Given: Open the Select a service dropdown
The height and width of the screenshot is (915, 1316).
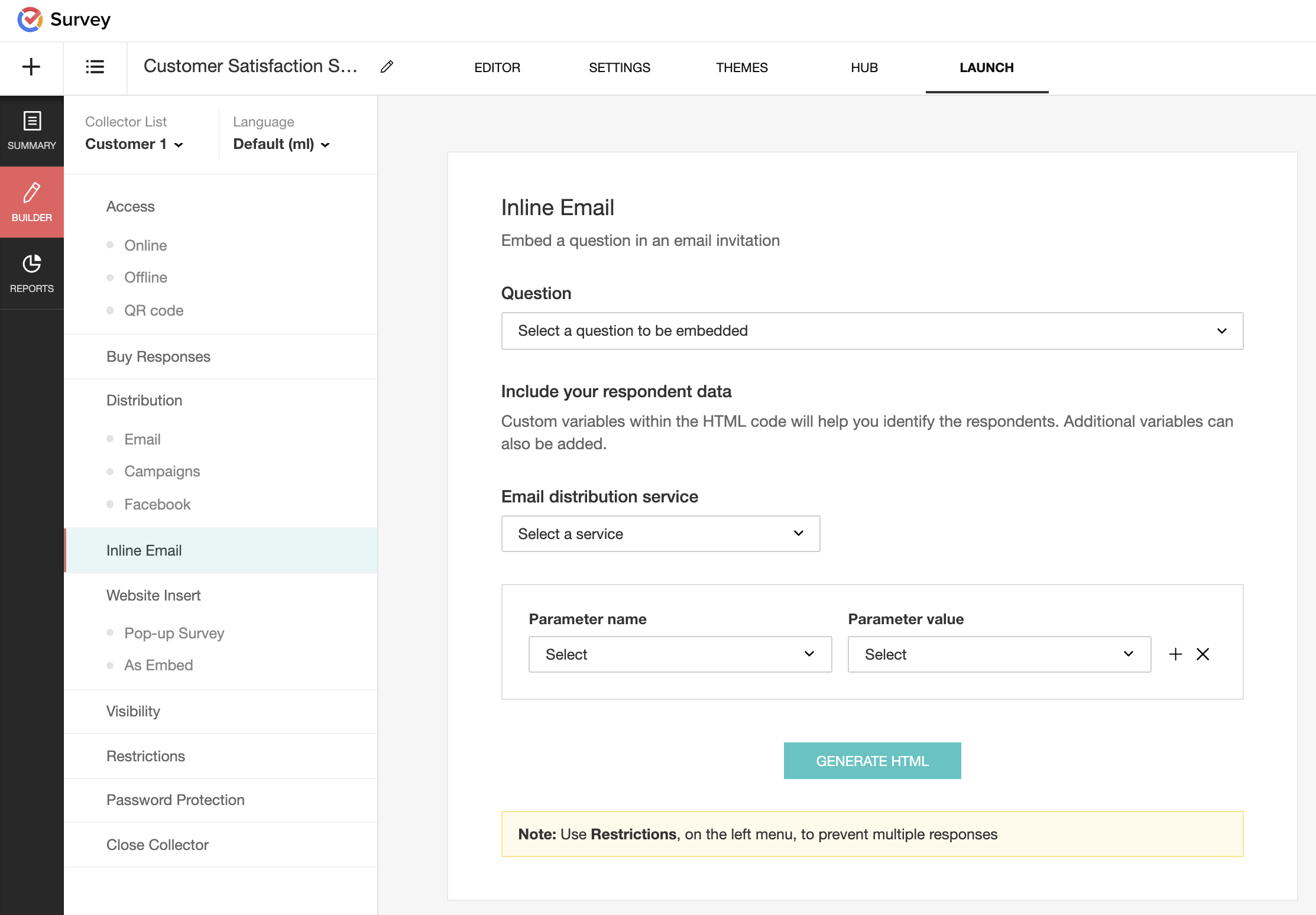Looking at the screenshot, I should coord(660,534).
